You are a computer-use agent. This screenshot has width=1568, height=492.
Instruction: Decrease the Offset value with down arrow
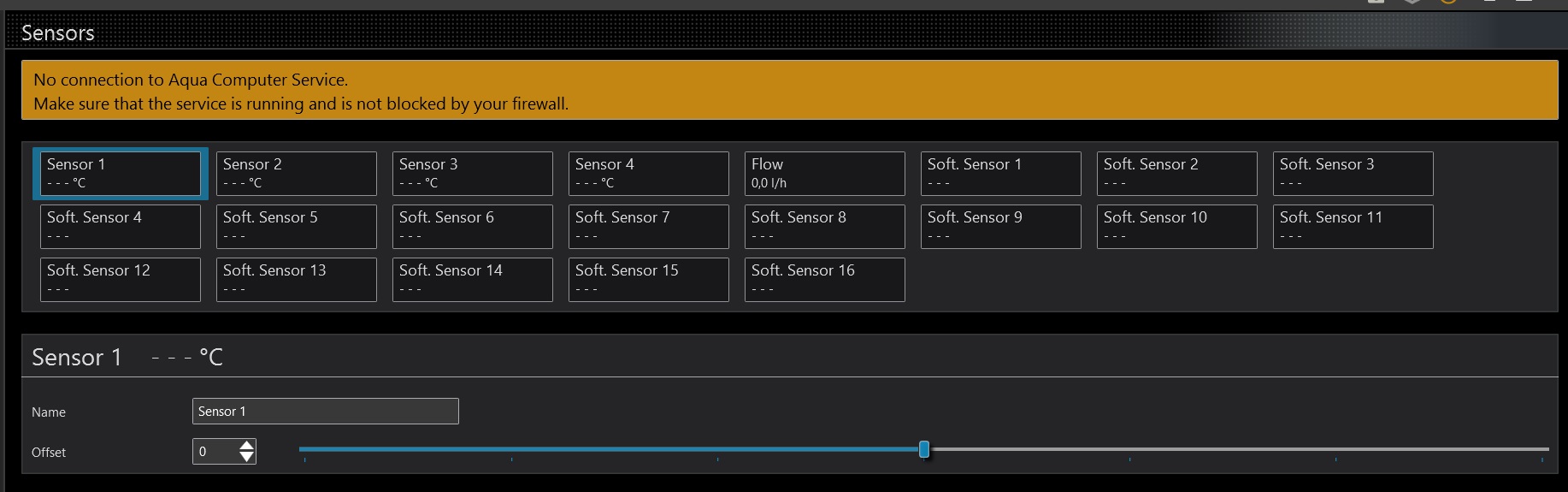pyautogui.click(x=246, y=457)
